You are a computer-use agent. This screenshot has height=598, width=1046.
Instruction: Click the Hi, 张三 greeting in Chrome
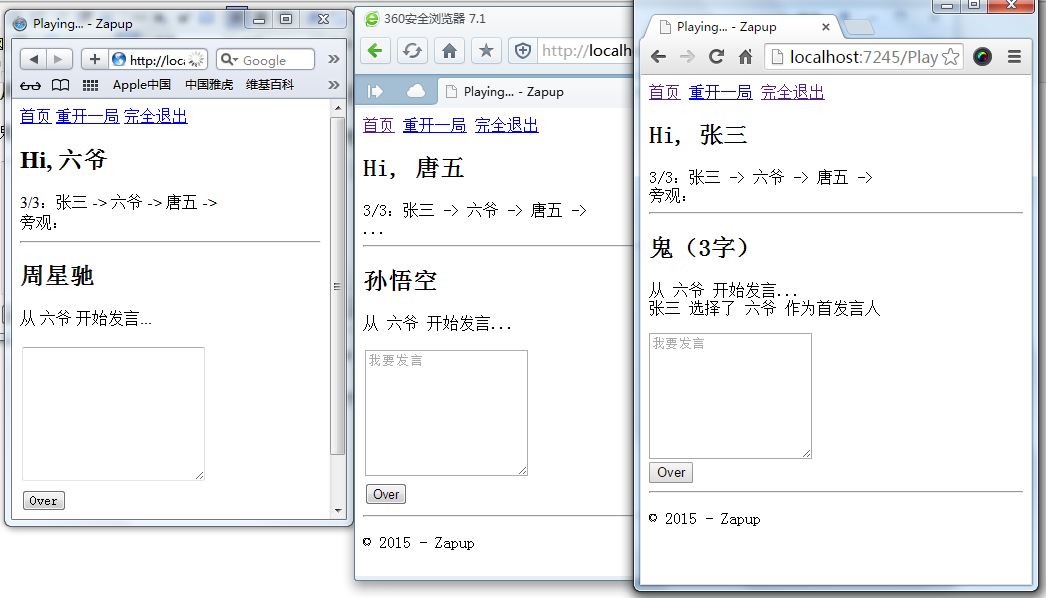tap(698, 135)
